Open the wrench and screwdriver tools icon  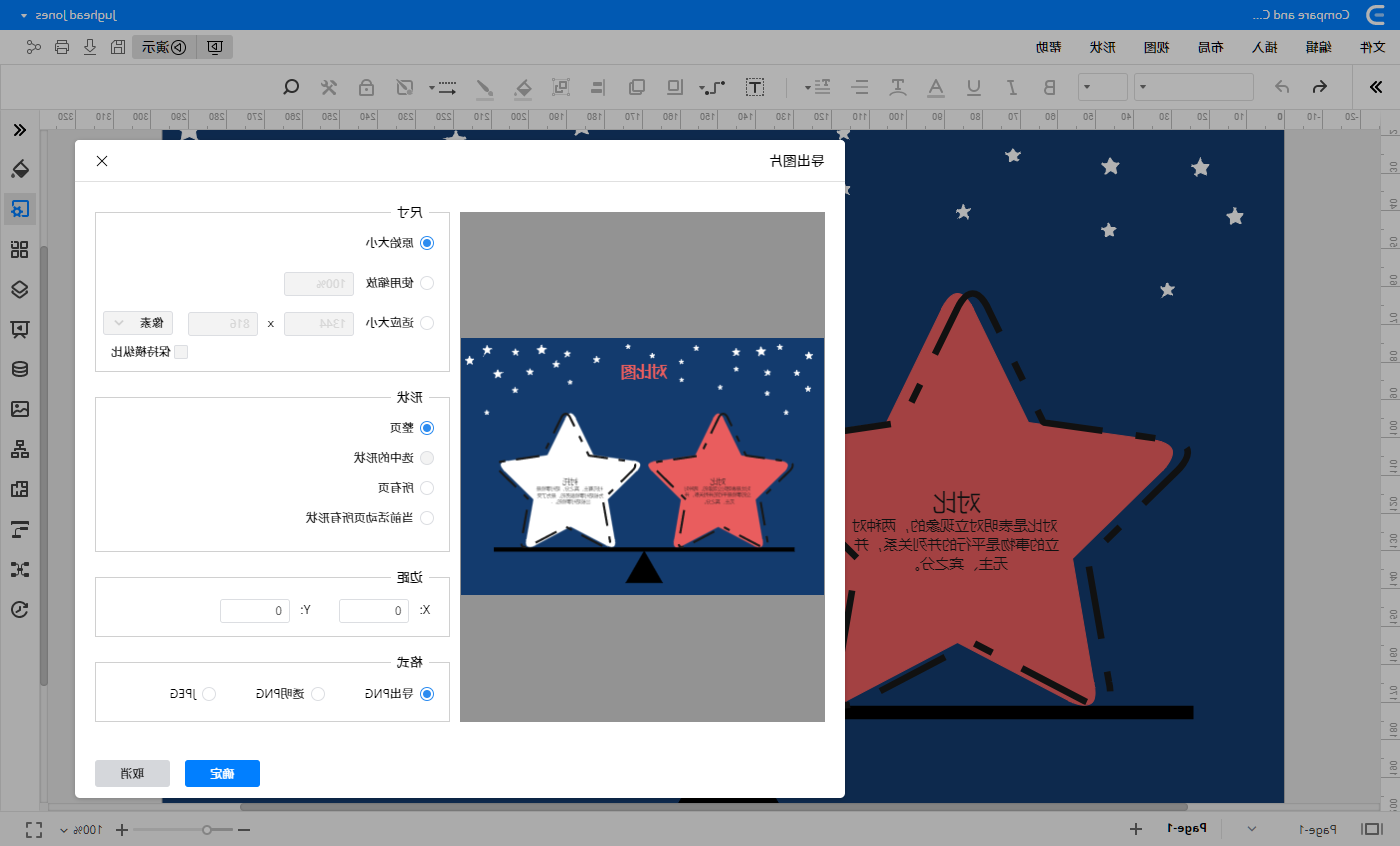pyautogui.click(x=329, y=87)
